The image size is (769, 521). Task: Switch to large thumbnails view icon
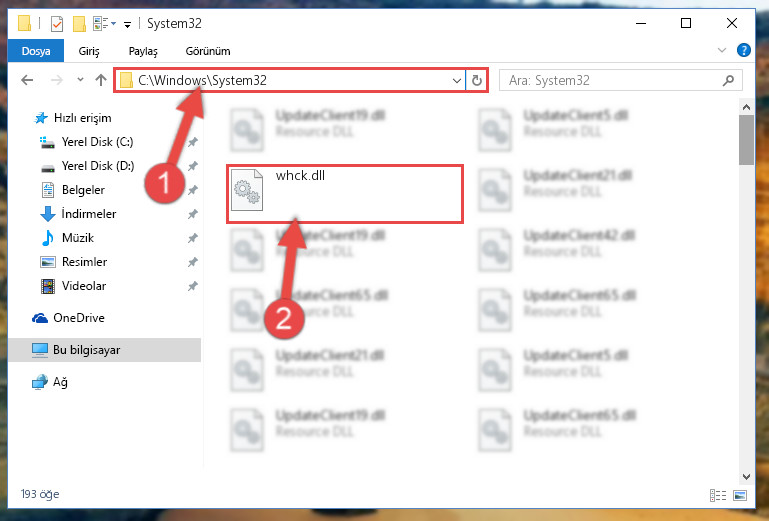coord(740,495)
